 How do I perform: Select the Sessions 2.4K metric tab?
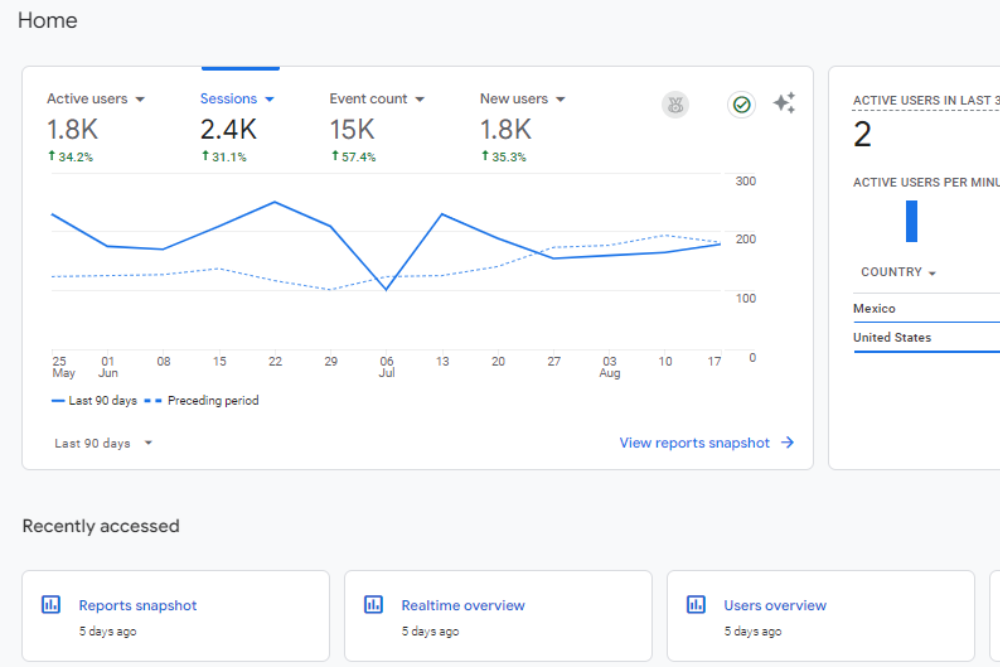[237, 126]
